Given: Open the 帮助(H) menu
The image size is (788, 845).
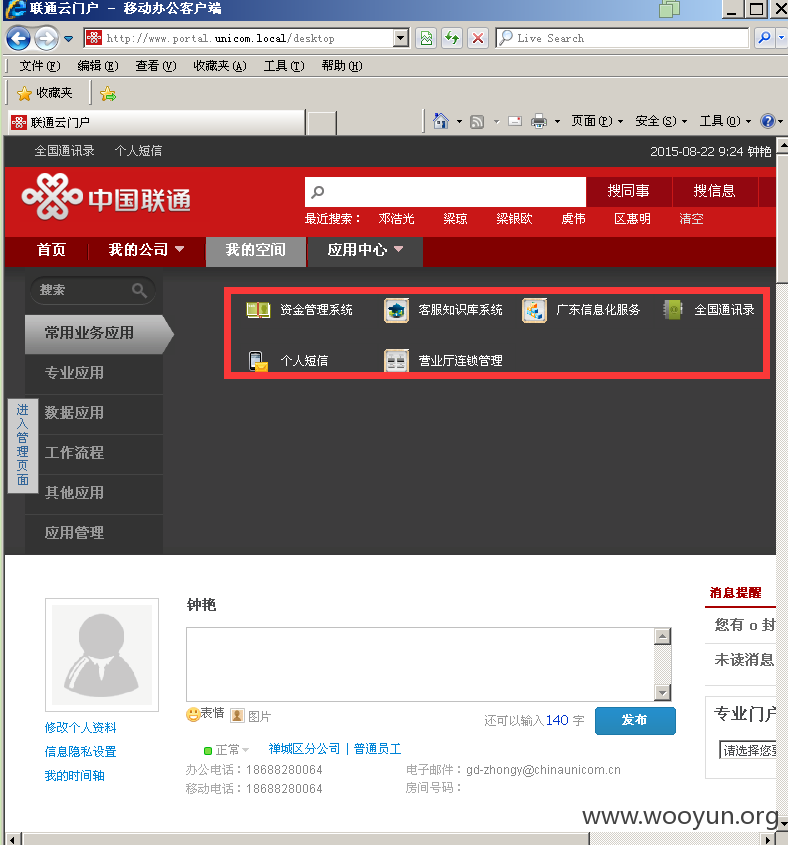Looking at the screenshot, I should point(342,66).
